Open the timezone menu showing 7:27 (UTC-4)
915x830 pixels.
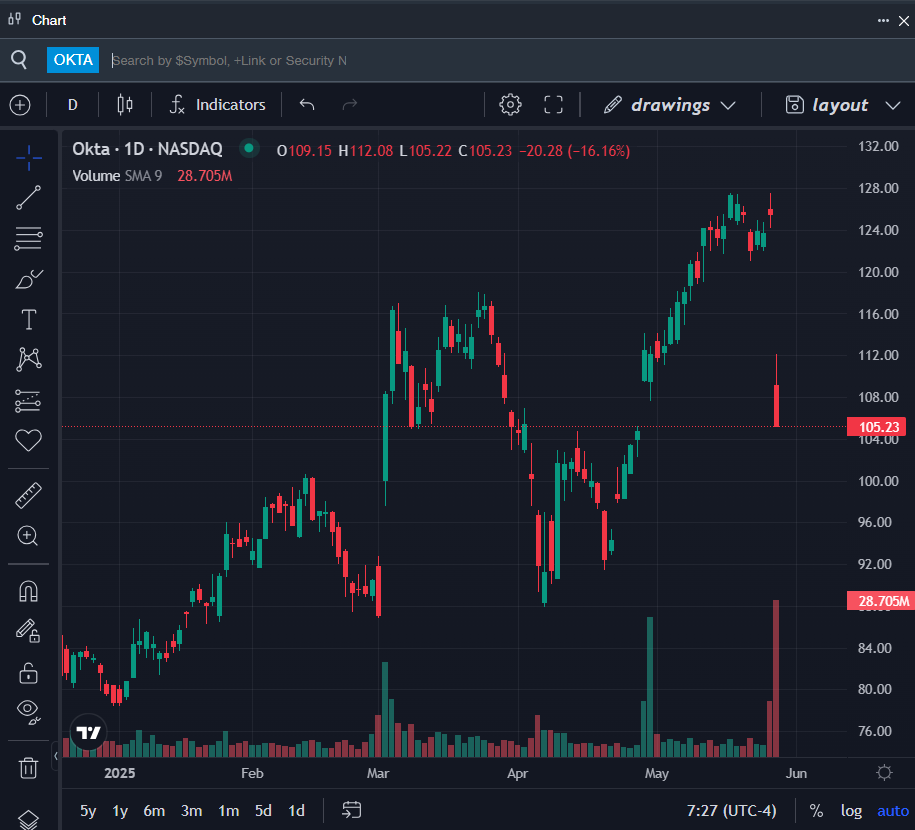731,811
